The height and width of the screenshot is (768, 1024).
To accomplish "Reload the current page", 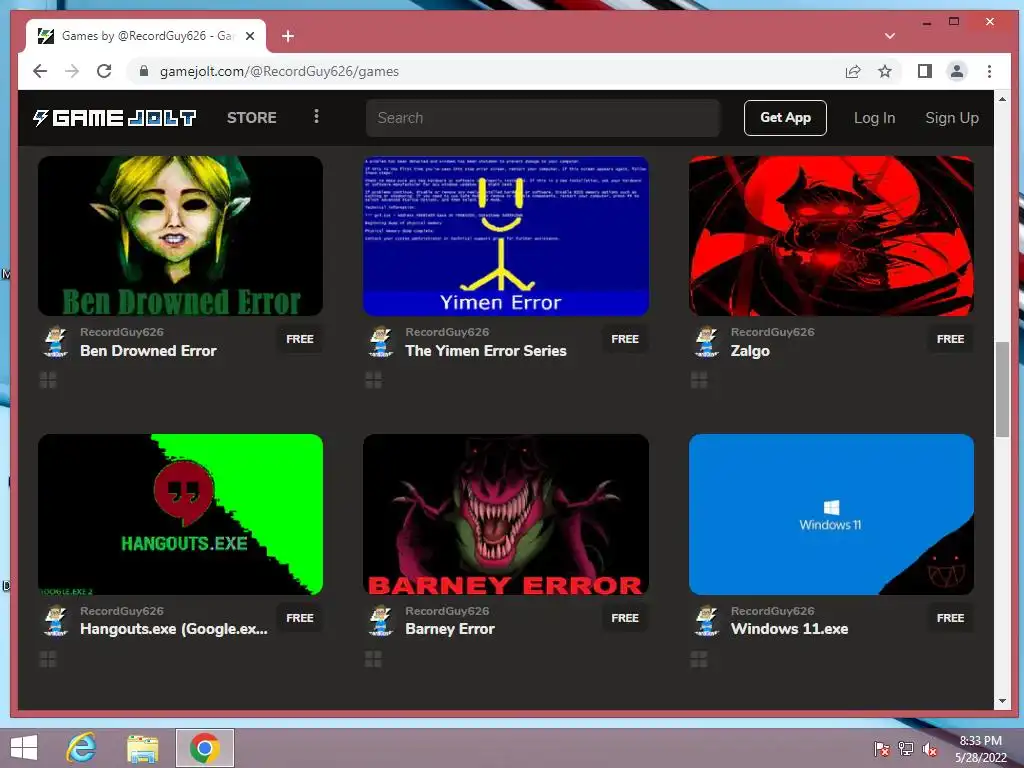I will 104,71.
